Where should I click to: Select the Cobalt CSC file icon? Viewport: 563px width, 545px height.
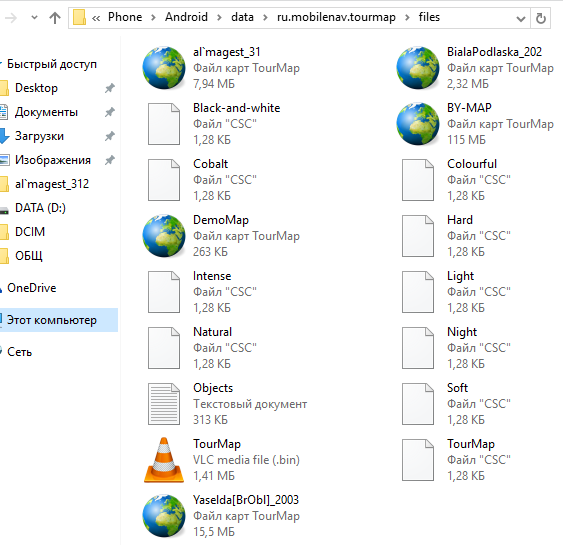(164, 180)
